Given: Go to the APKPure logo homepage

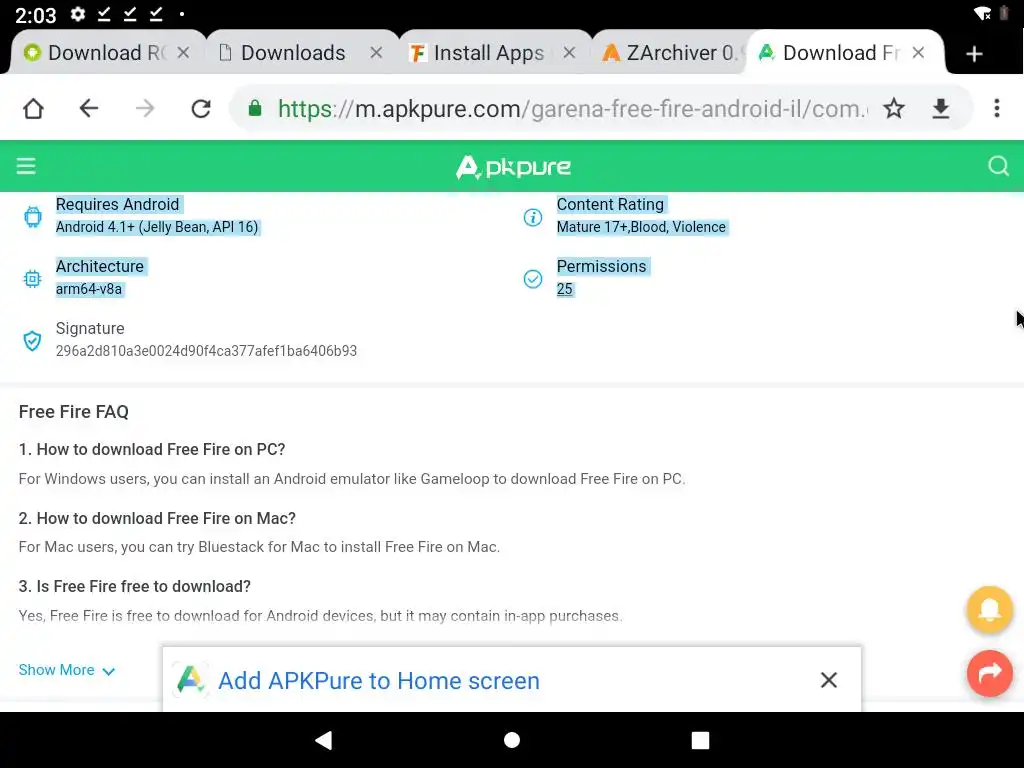Looking at the screenshot, I should coord(513,167).
